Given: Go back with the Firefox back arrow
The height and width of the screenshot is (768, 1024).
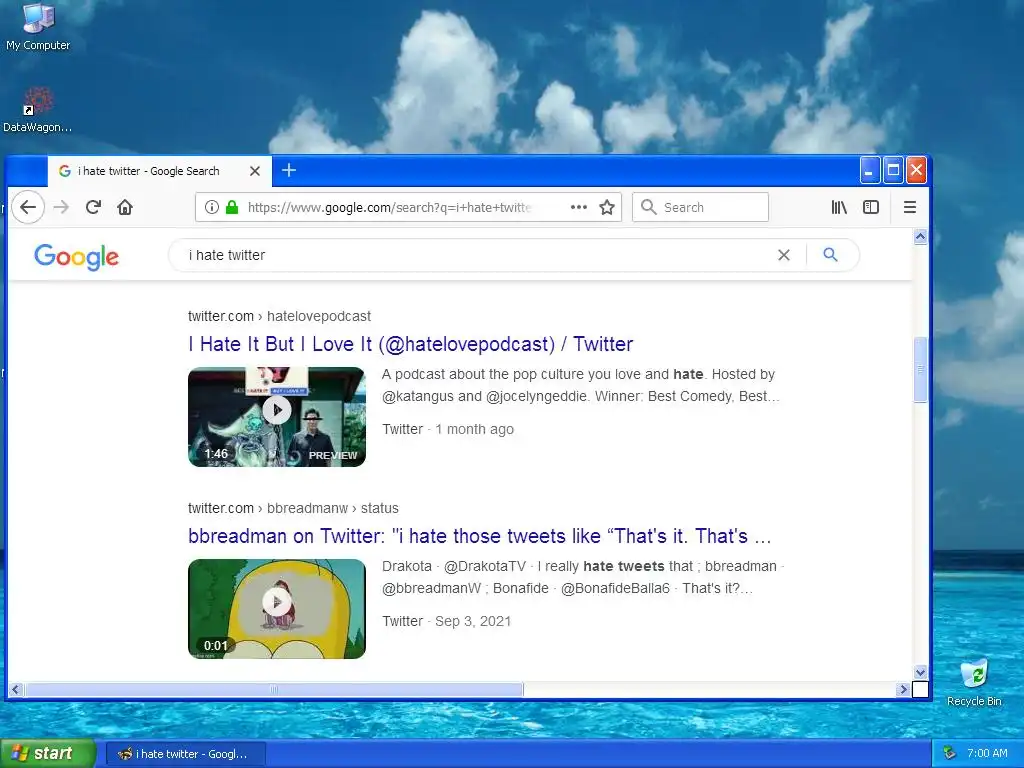Looking at the screenshot, I should 27,207.
